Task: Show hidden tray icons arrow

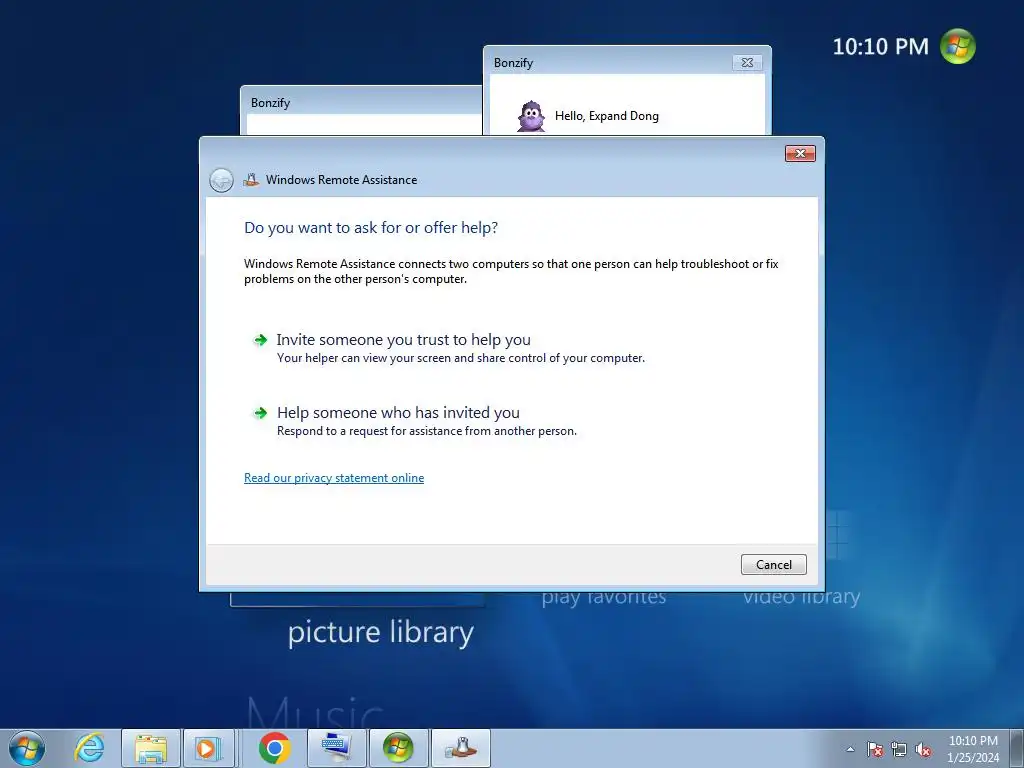Action: (x=850, y=749)
